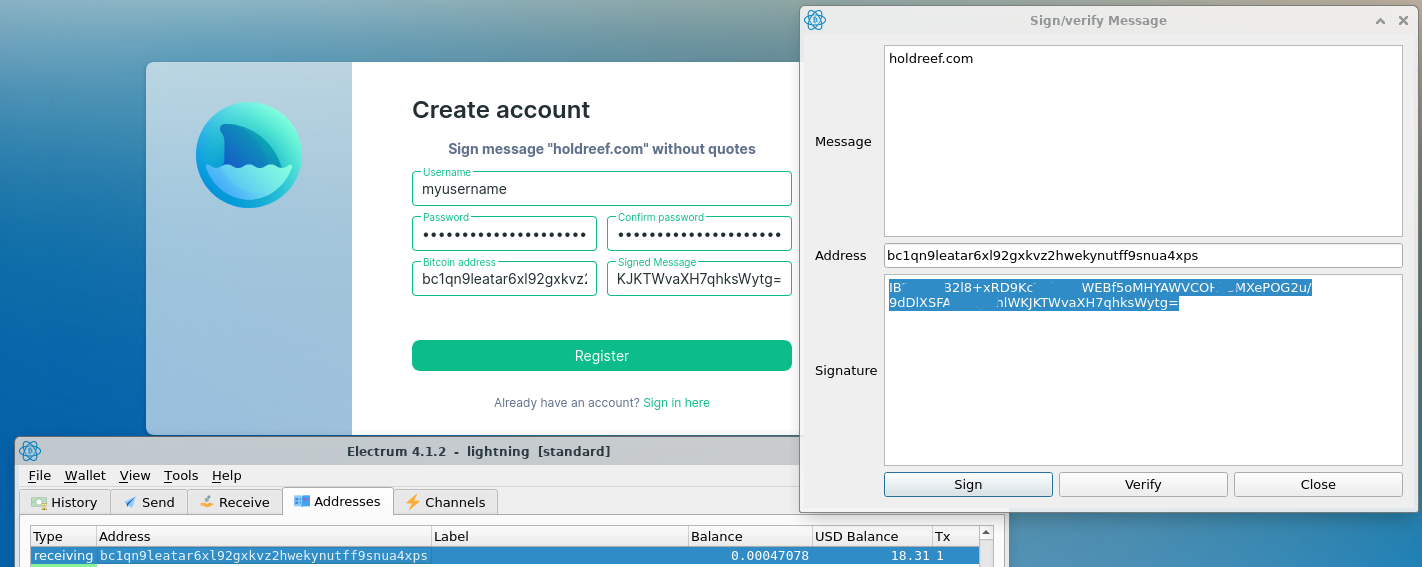Focus the Signed Message field on the form
Image resolution: width=1422 pixels, height=567 pixels.
pos(698,279)
